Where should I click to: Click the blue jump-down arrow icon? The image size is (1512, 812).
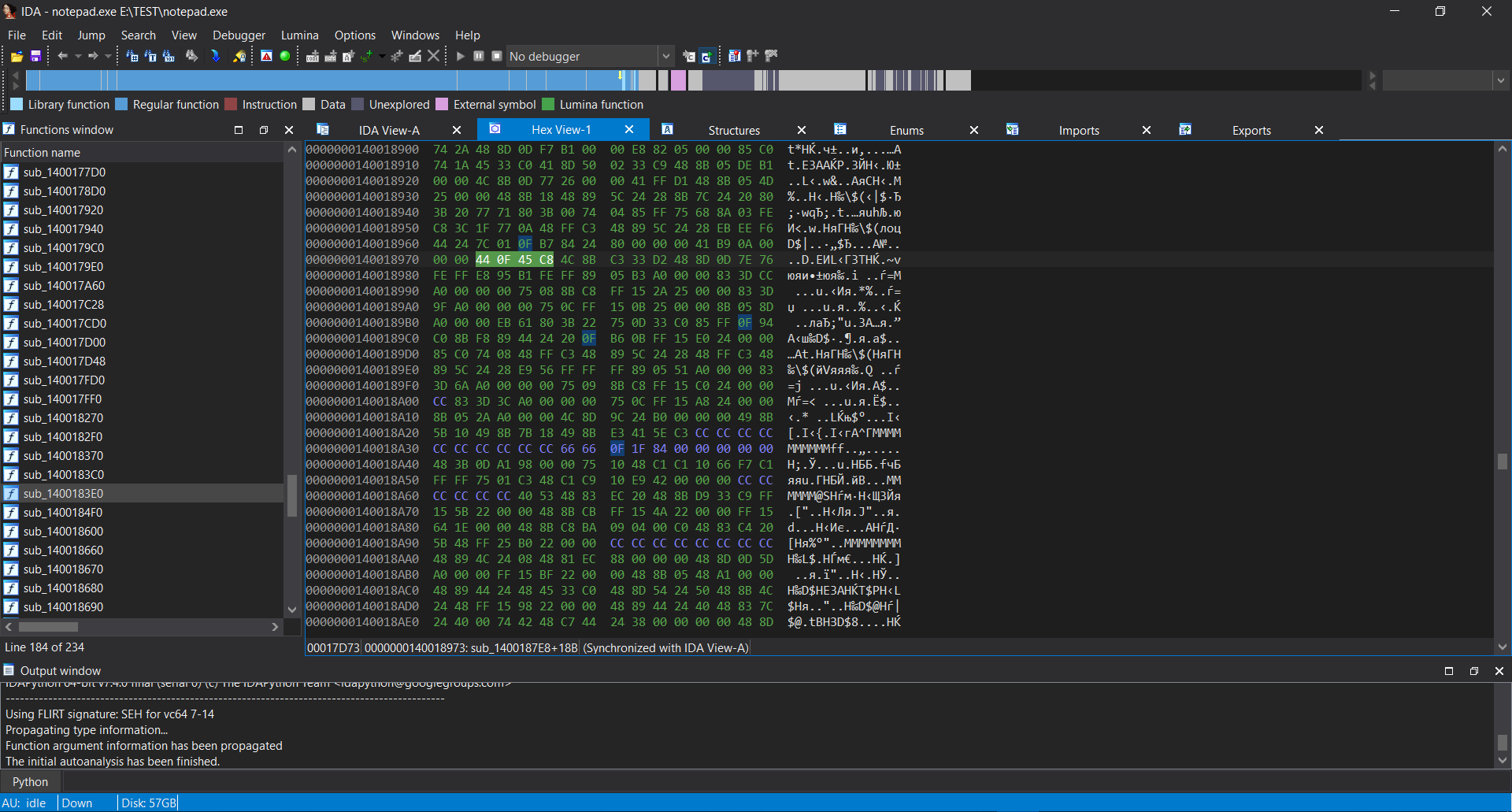click(x=215, y=56)
